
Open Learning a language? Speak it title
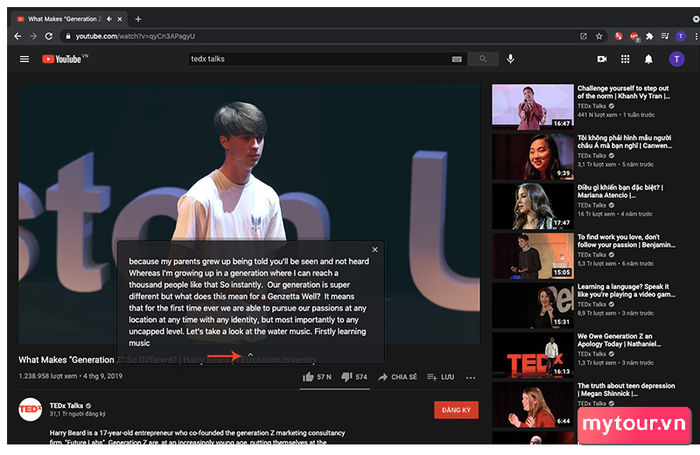[x=626, y=290]
